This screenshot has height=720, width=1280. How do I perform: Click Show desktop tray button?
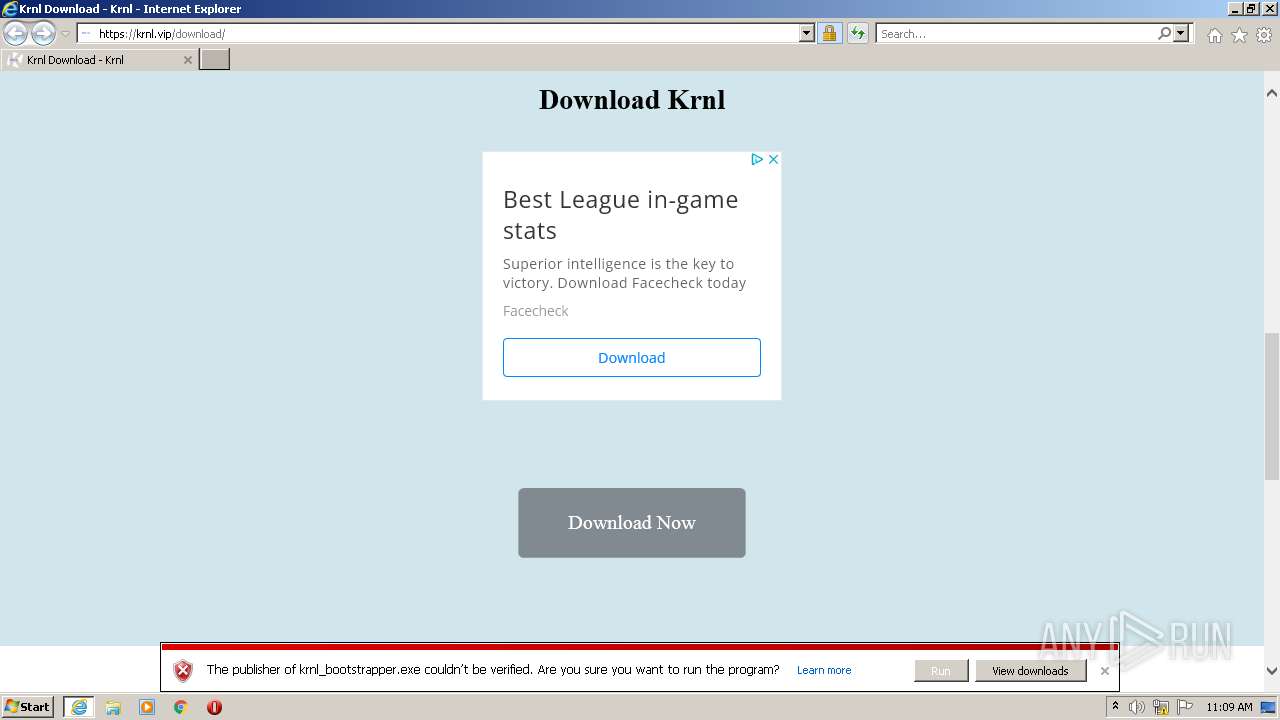click(1269, 707)
